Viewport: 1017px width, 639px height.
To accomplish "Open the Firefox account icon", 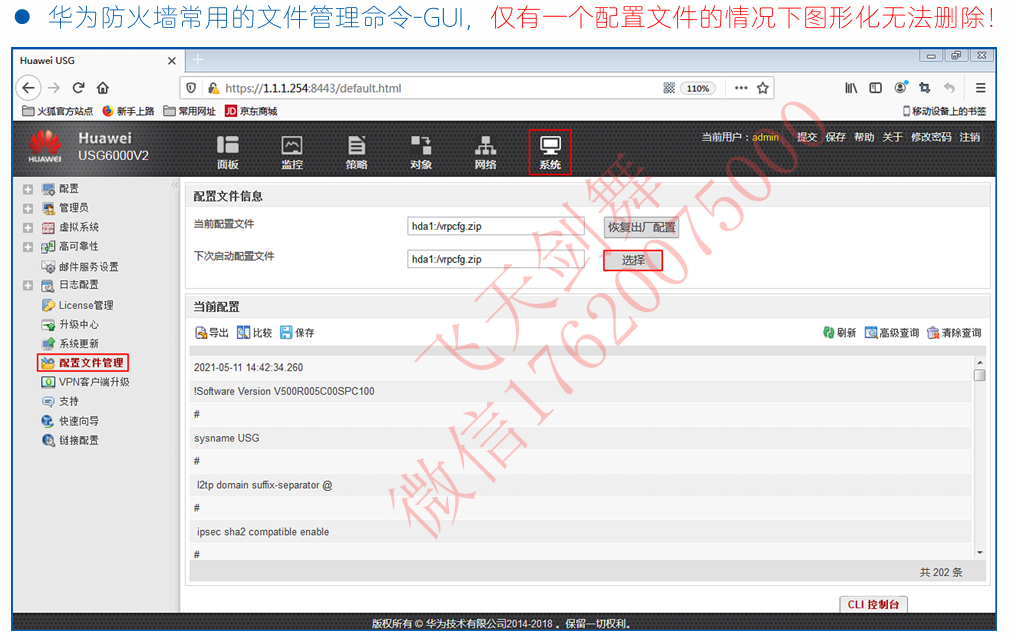I will pos(900,88).
